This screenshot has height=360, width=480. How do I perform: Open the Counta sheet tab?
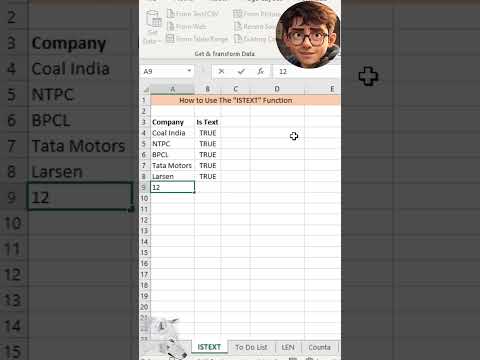coord(319,347)
